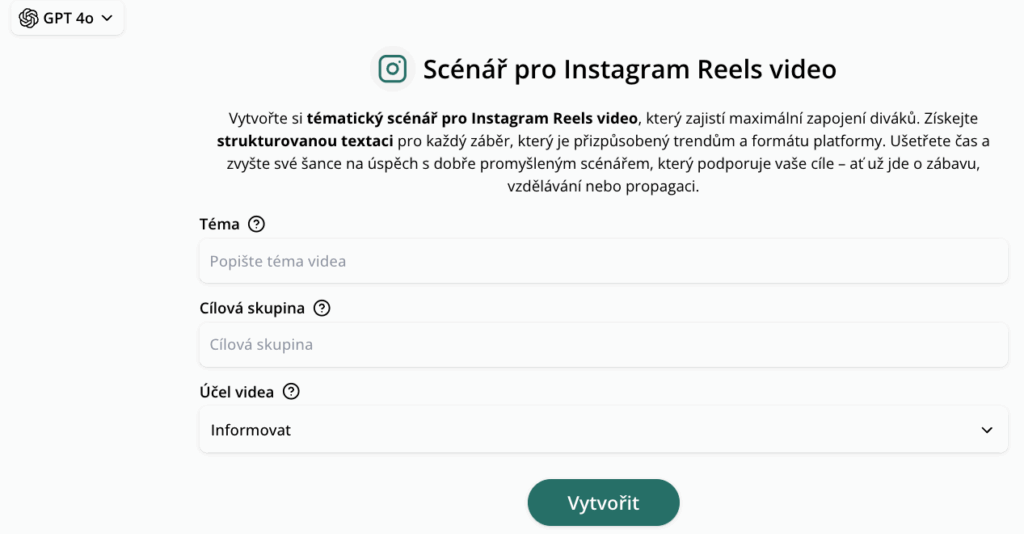The image size is (1024, 534).
Task: Click the Cílová skupina field label
Action: click(252, 308)
